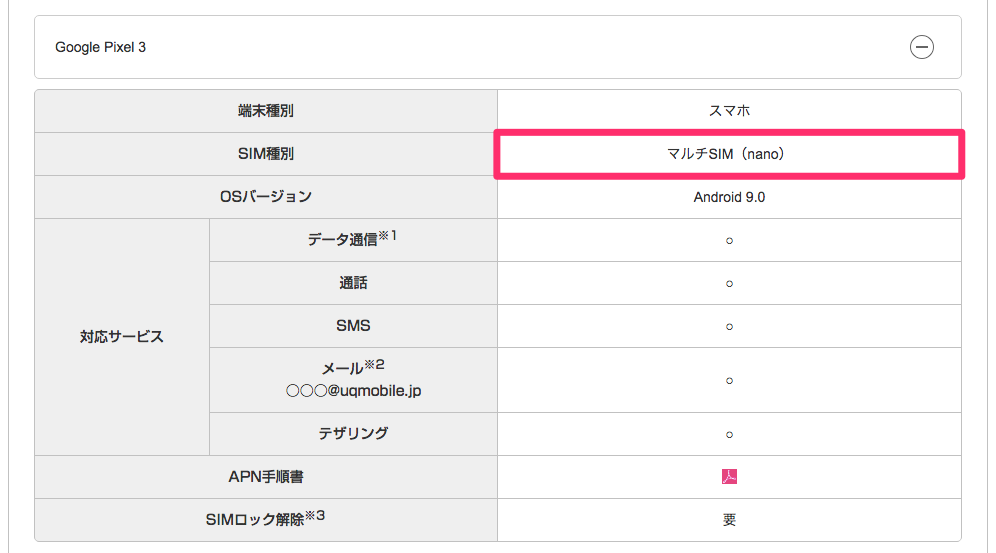Select the Android 9.0 value
The image size is (996, 553).
tap(729, 197)
